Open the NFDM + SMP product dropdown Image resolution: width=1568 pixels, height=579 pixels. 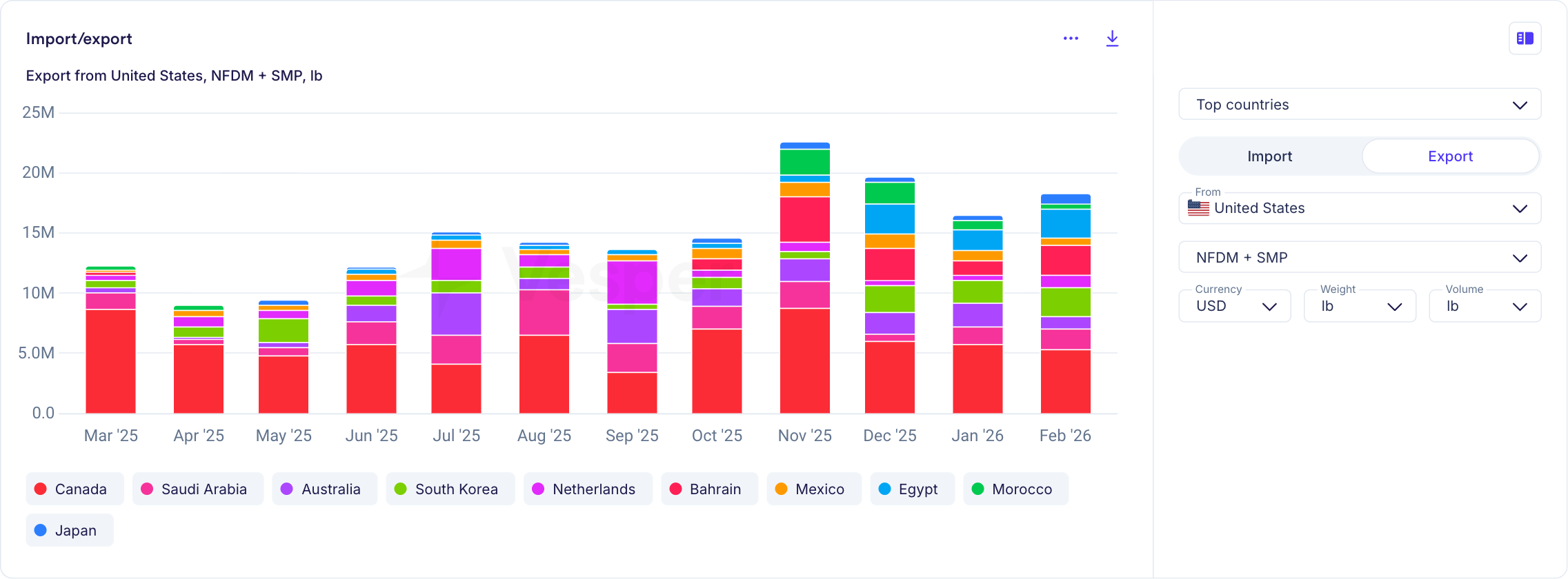tap(1359, 258)
